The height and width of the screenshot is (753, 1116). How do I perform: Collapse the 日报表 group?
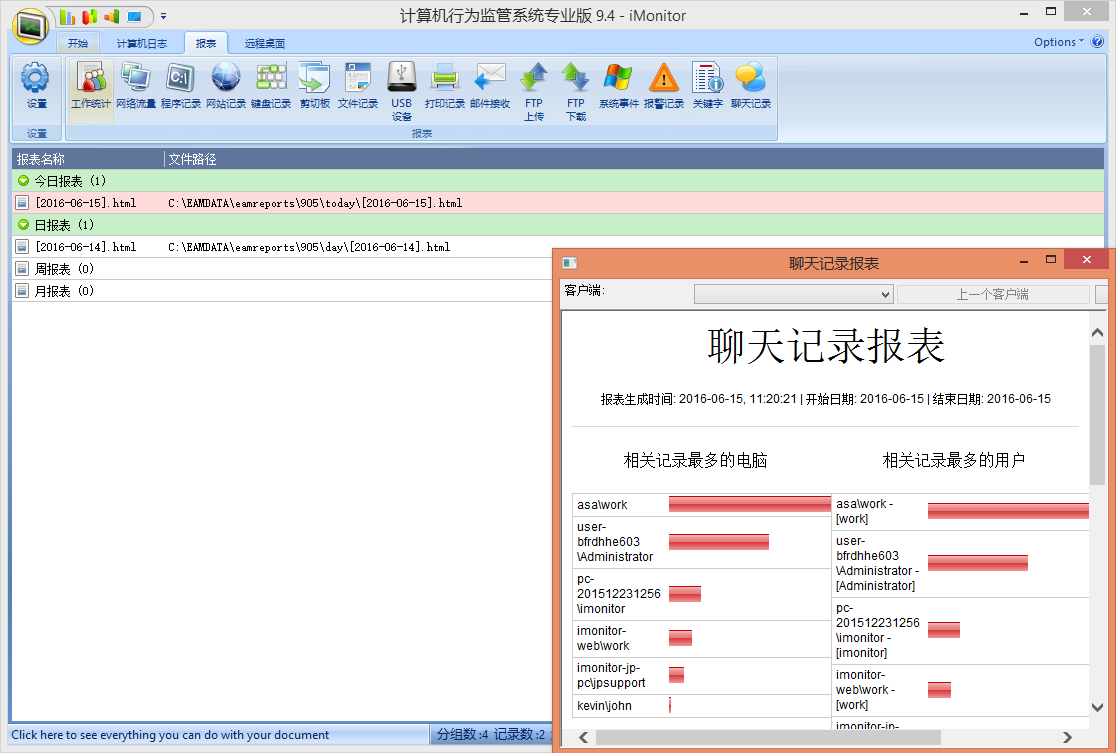(x=24, y=225)
